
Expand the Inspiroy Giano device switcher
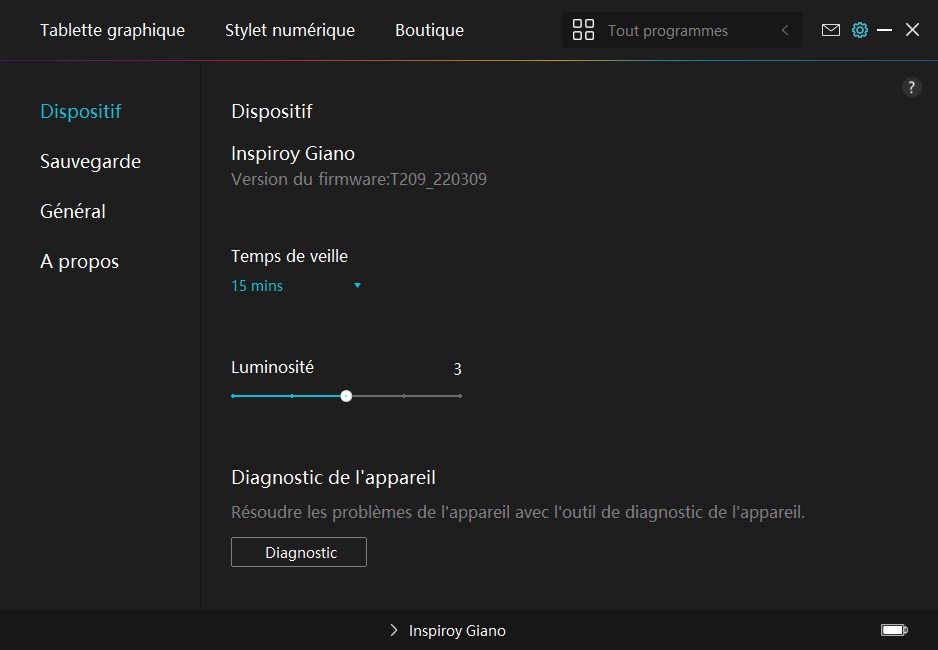pyautogui.click(x=448, y=631)
